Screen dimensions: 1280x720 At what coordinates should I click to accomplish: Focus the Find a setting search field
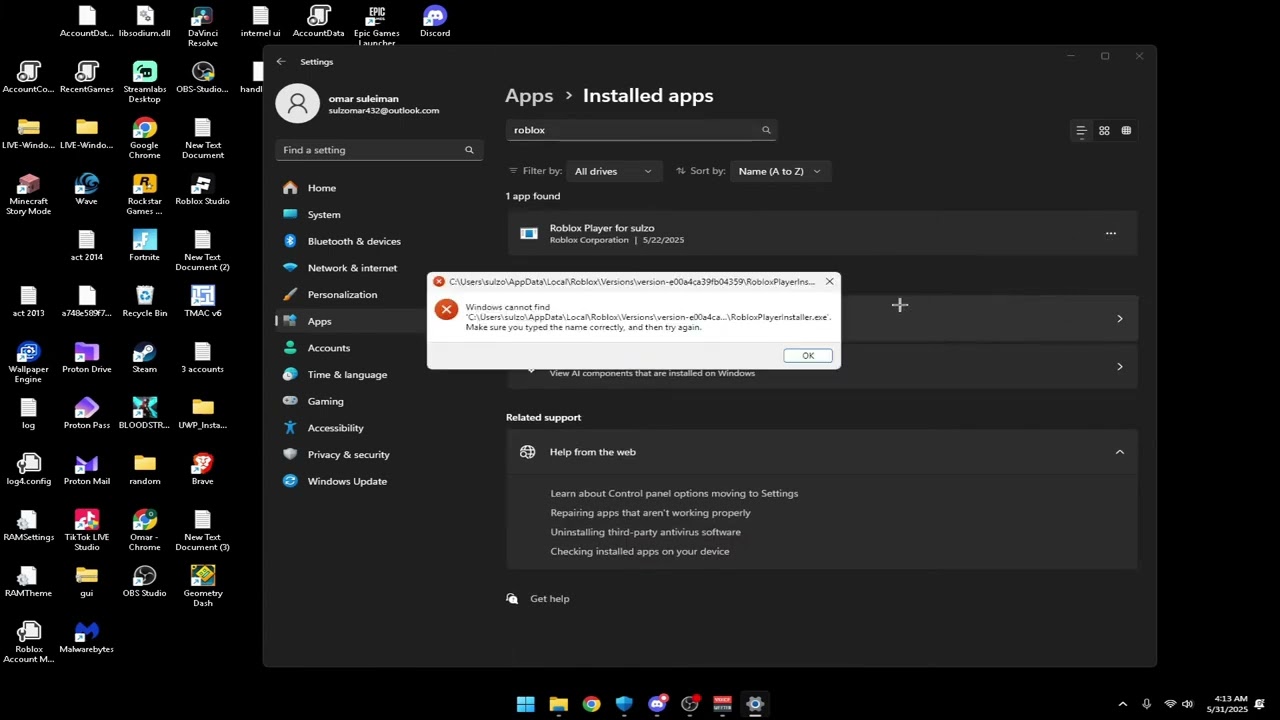[x=379, y=150]
